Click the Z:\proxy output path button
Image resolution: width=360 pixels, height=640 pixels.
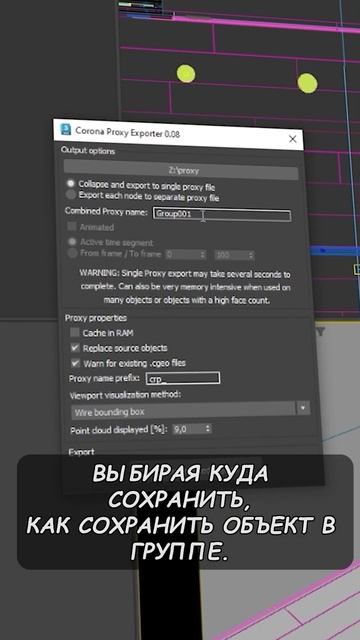pos(181,171)
